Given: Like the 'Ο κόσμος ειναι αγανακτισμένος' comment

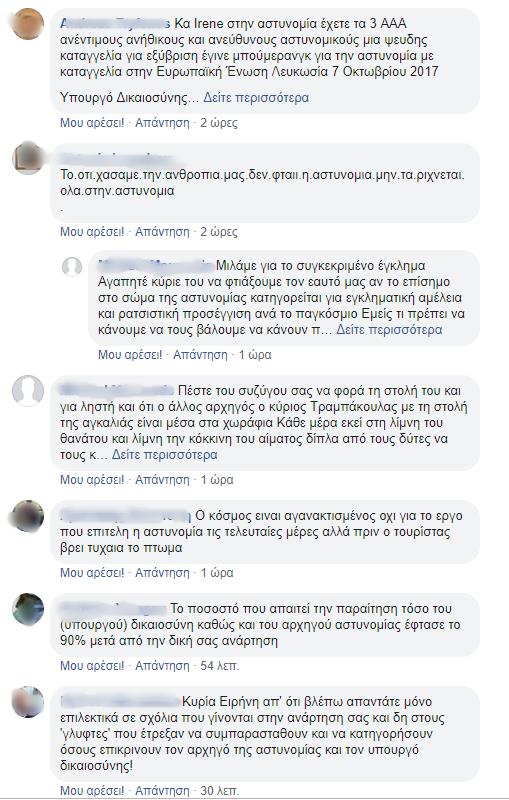Looking at the screenshot, I should click(x=92, y=573).
